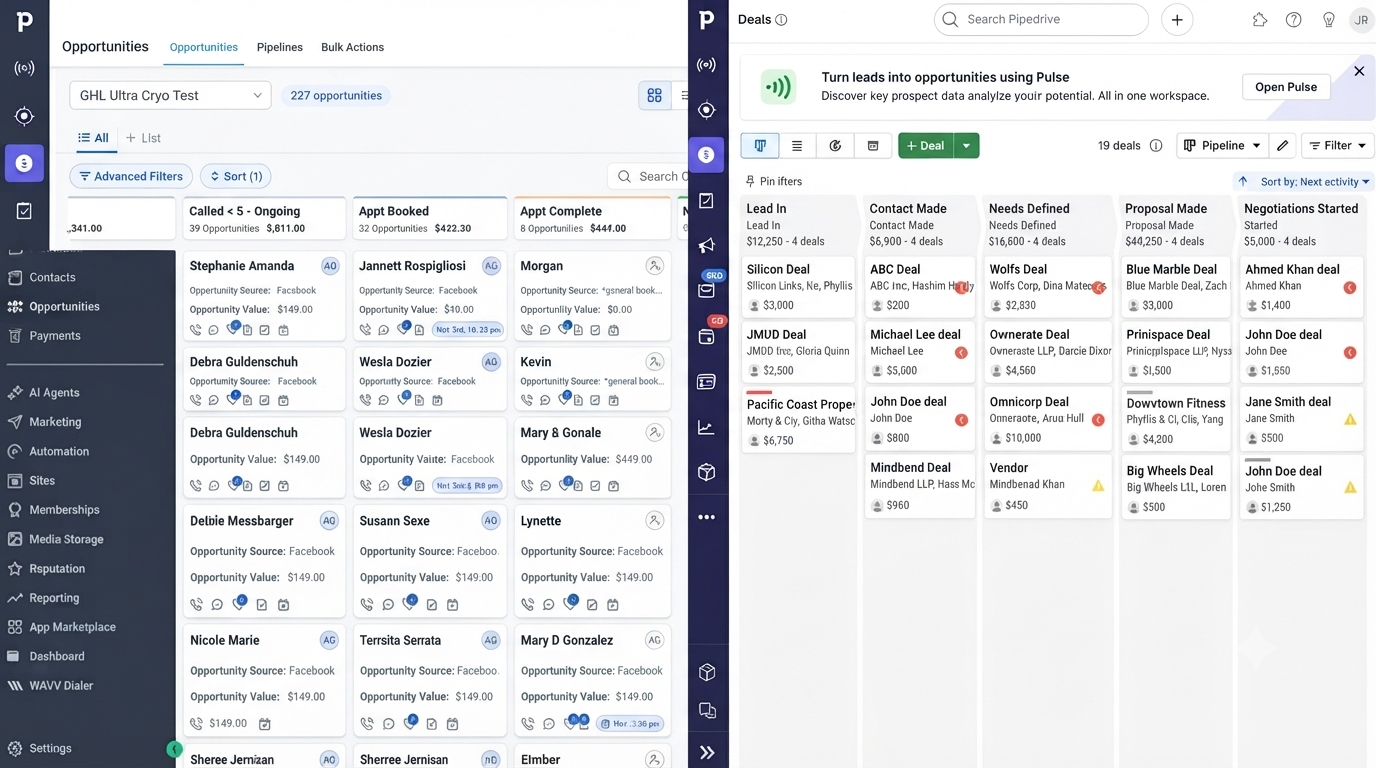Open the arrow dropdown next to +Deal
The height and width of the screenshot is (768, 1376).
(x=966, y=146)
